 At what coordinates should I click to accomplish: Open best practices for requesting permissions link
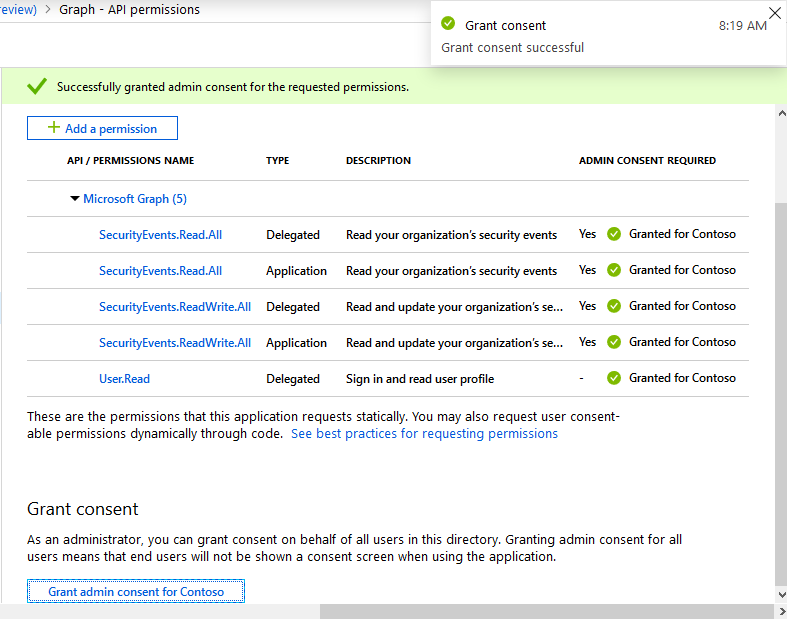424,434
